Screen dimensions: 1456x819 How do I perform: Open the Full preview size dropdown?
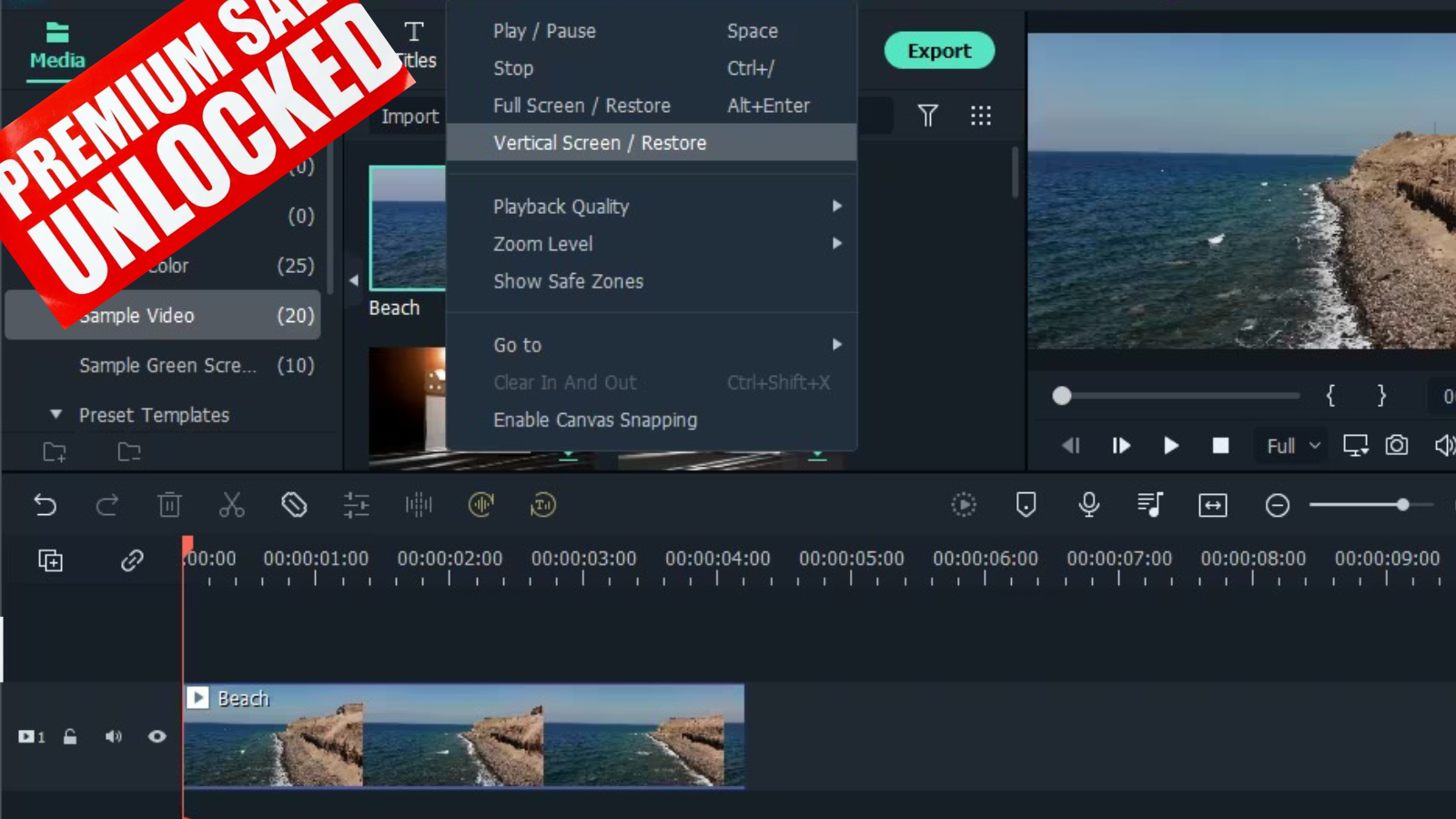tap(1289, 446)
